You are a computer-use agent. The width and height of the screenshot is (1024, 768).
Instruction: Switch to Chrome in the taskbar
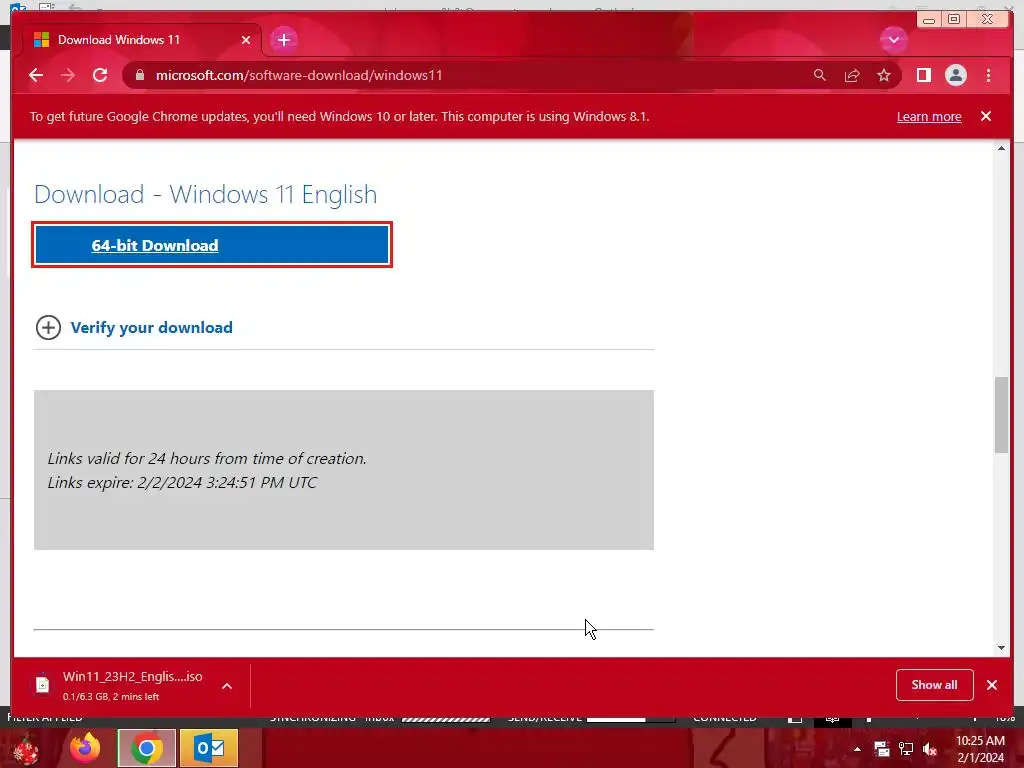coord(146,748)
